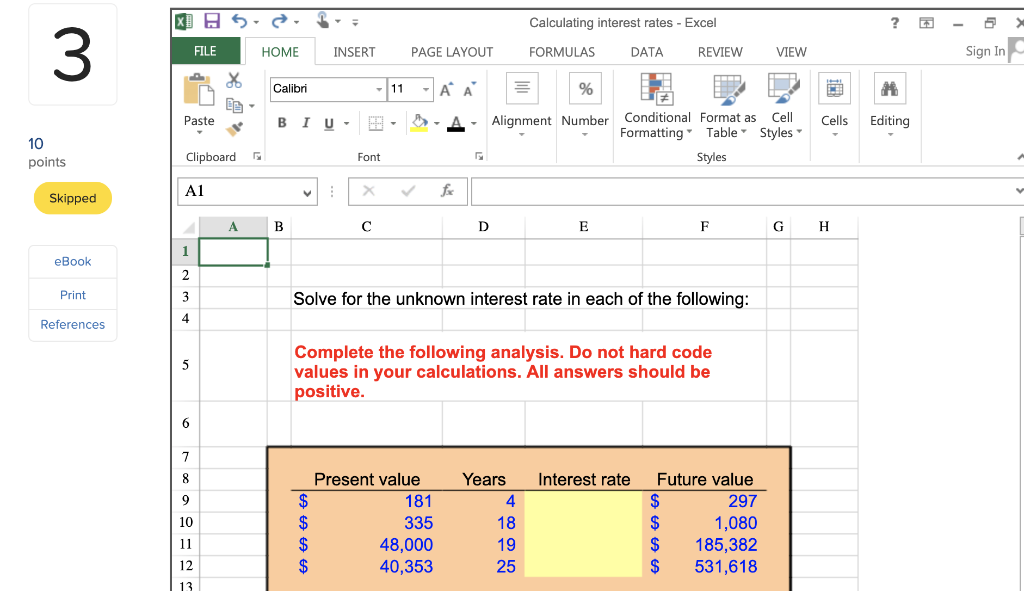This screenshot has width=1024, height=591.
Task: Cut selection with scissors icon
Action: [x=234, y=80]
